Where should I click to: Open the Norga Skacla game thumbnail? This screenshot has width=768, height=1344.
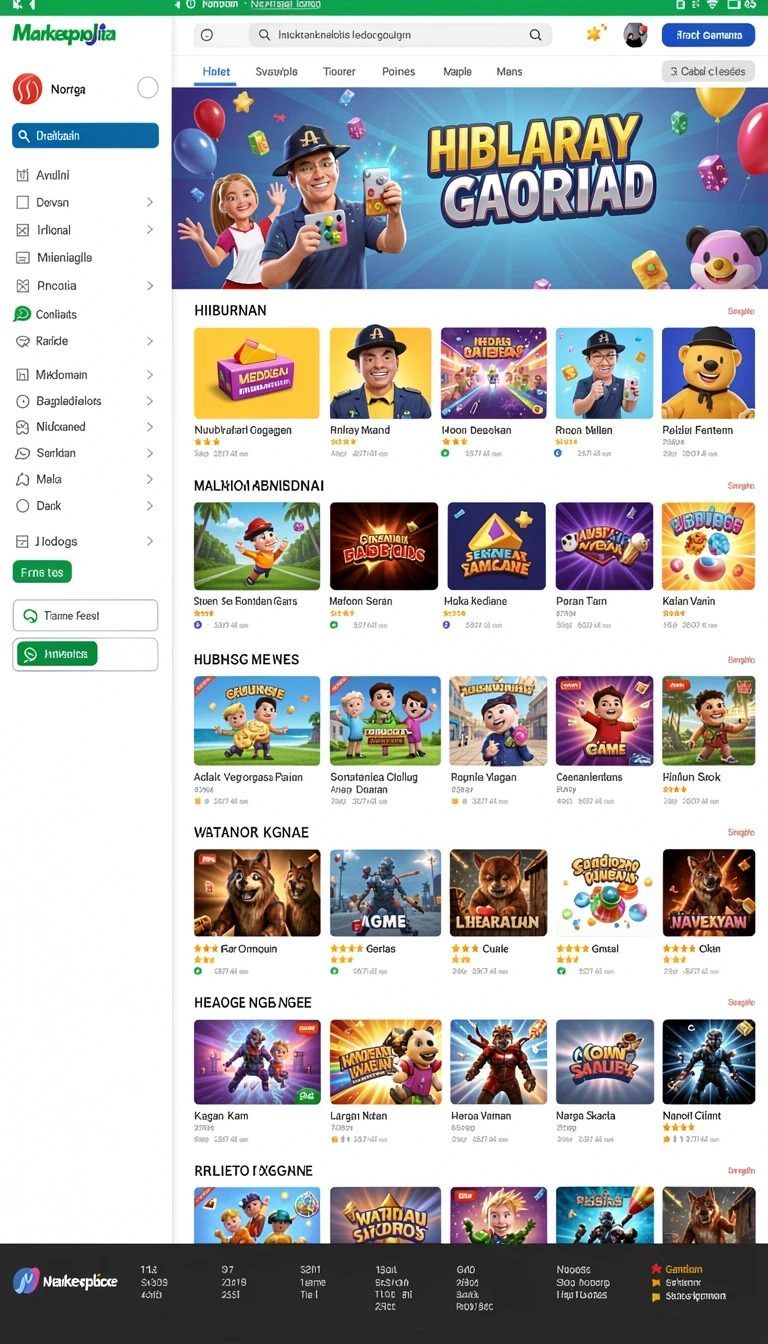[604, 1062]
